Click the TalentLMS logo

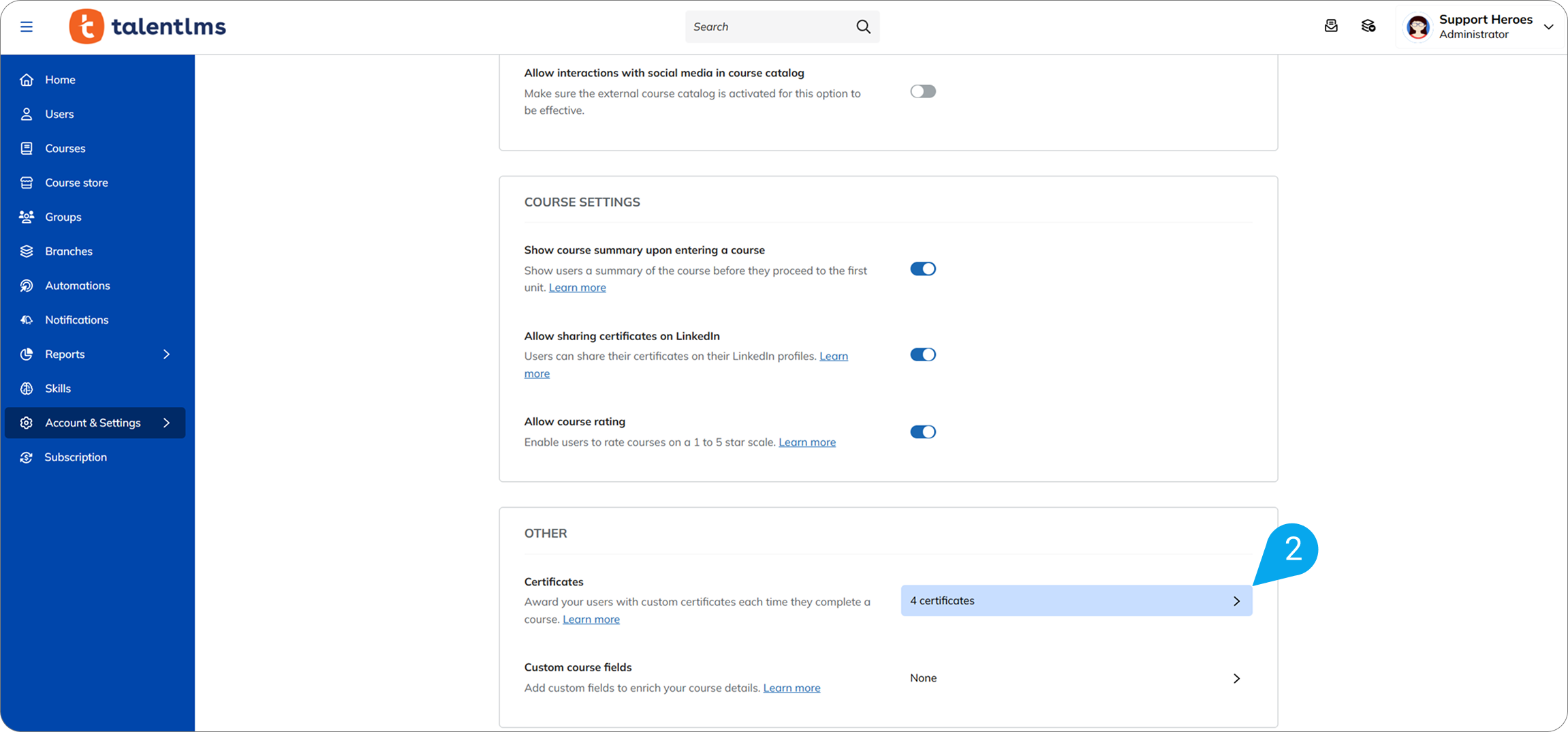(148, 27)
